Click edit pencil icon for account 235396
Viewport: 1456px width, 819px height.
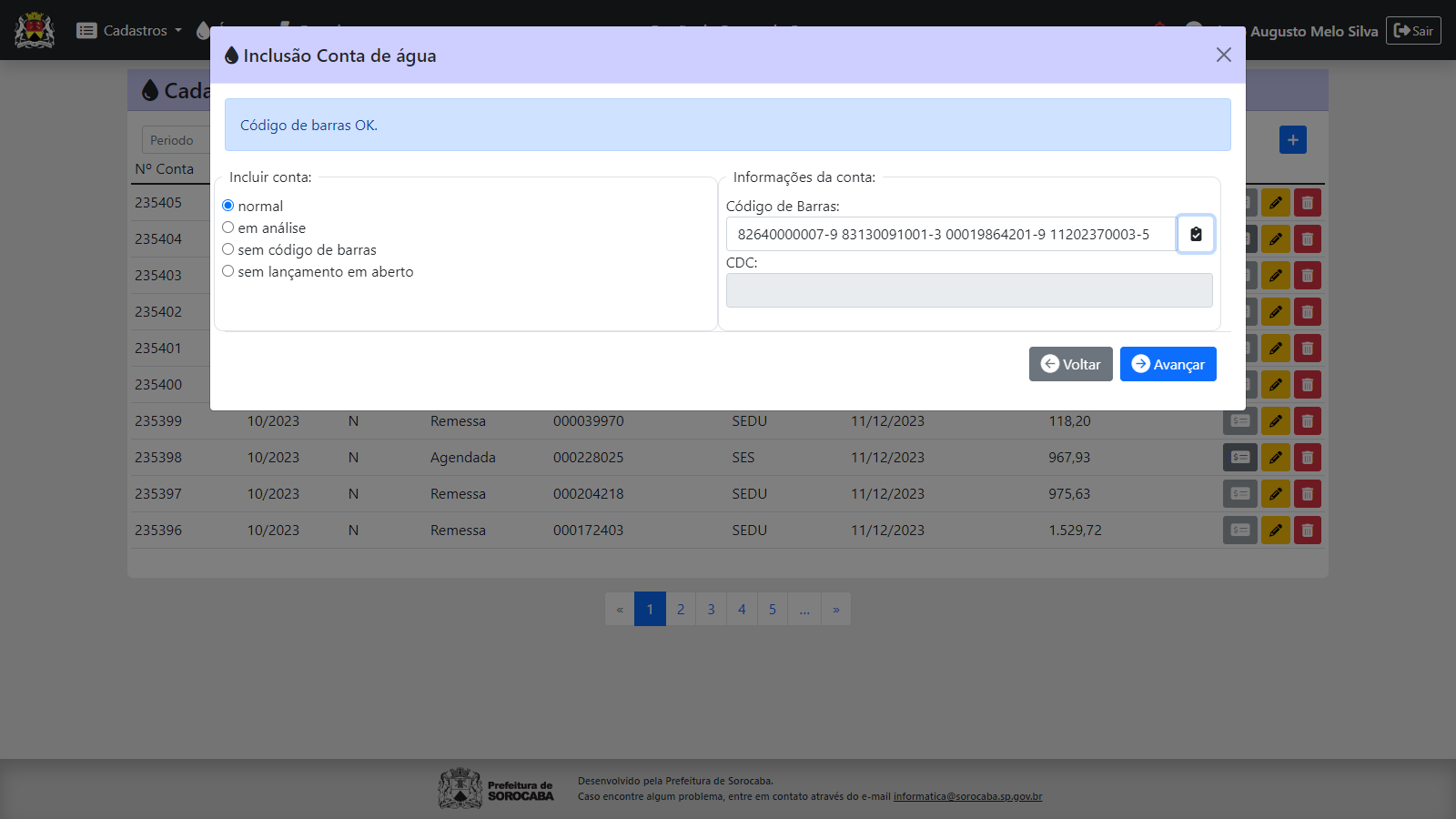(x=1275, y=531)
